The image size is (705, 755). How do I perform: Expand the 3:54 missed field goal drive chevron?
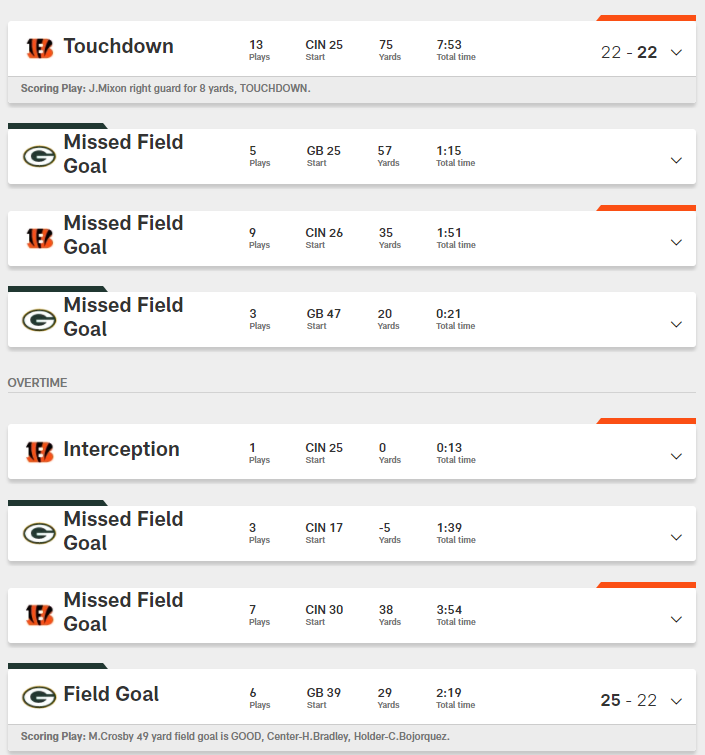[676, 619]
